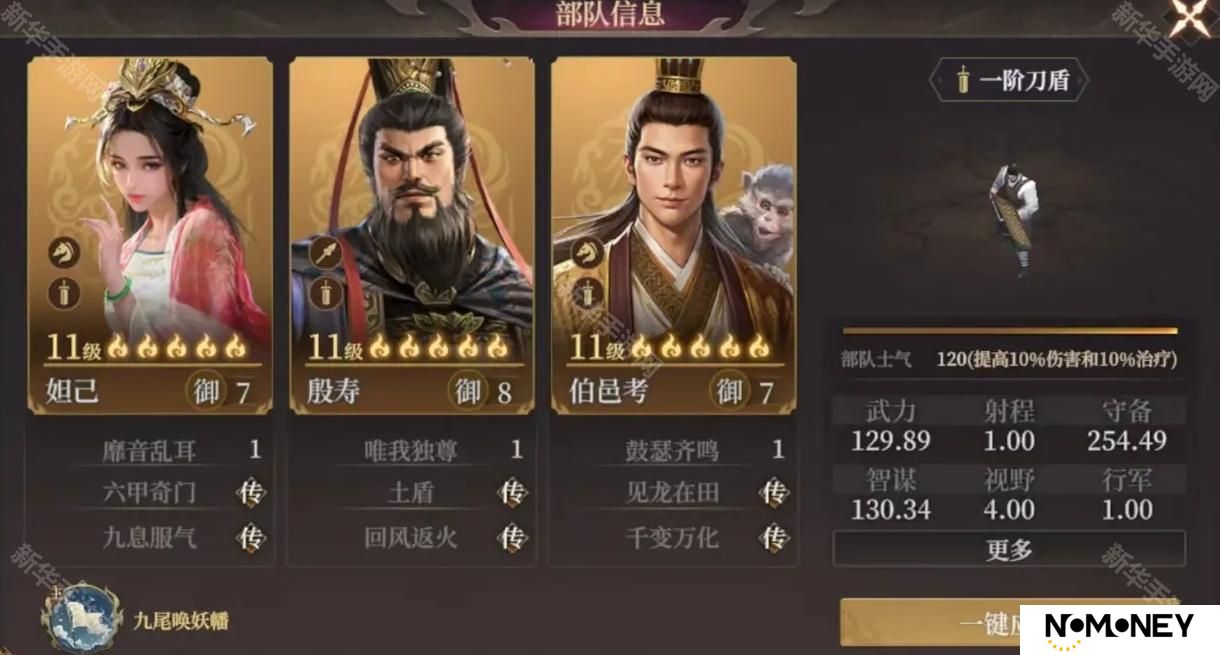
Task: Select the 唯我独尊 skill row
Action: click(x=429, y=449)
